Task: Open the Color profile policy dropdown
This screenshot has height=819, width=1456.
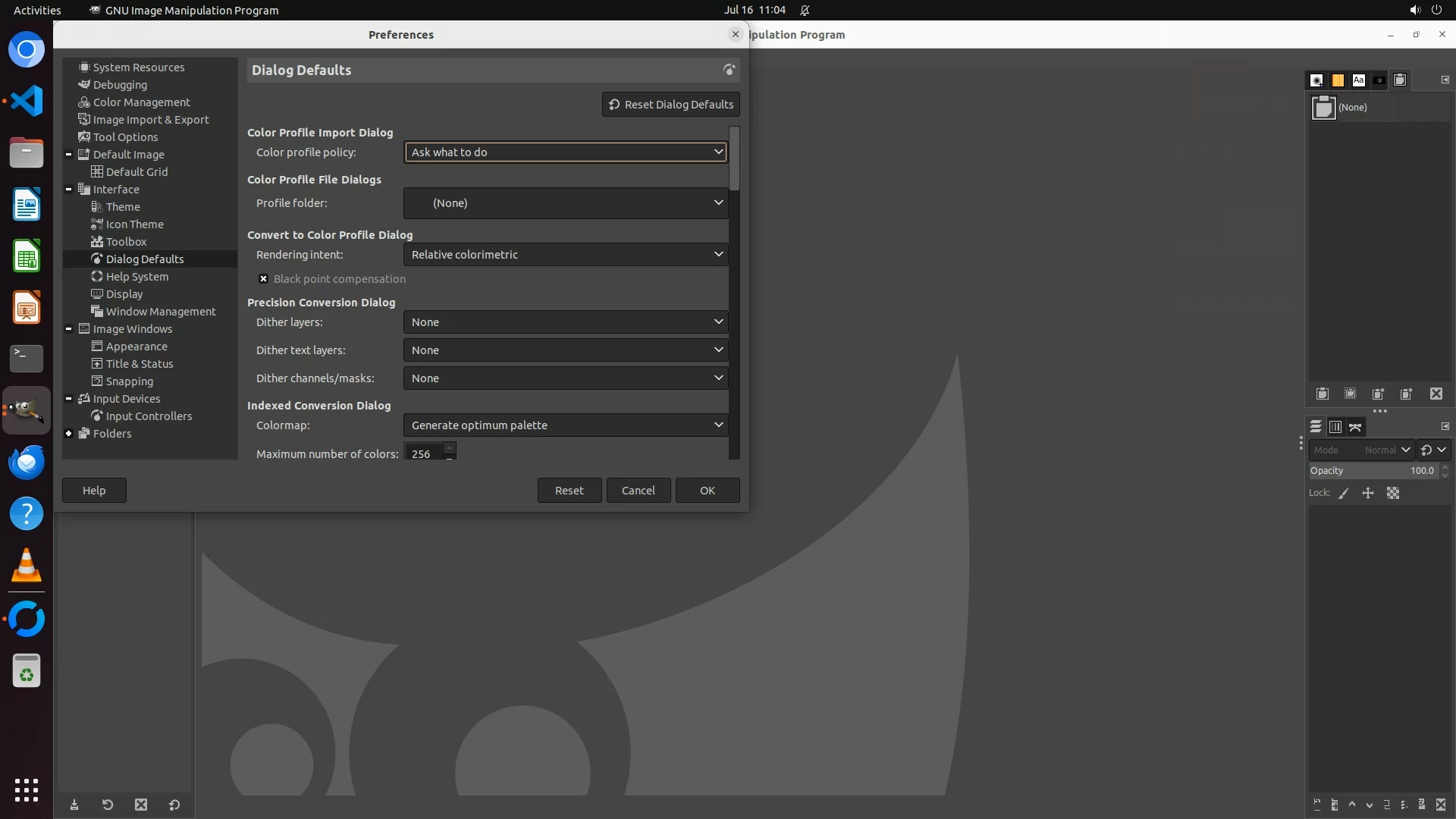Action: click(x=566, y=152)
